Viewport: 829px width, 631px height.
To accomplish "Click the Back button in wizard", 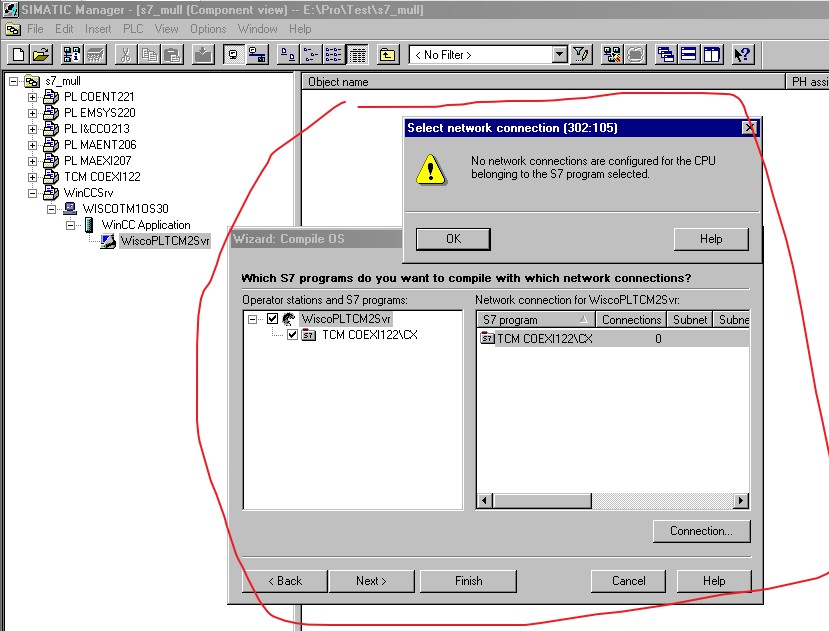I will pos(285,581).
